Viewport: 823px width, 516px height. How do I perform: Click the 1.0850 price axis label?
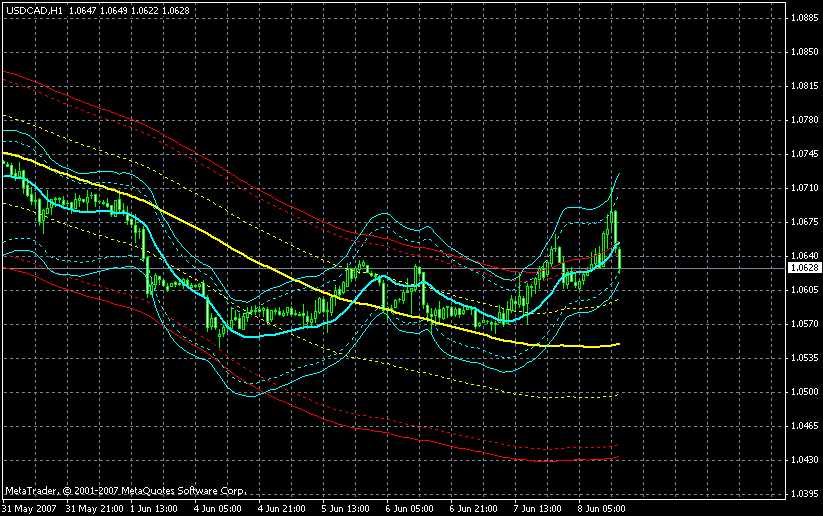804,52
